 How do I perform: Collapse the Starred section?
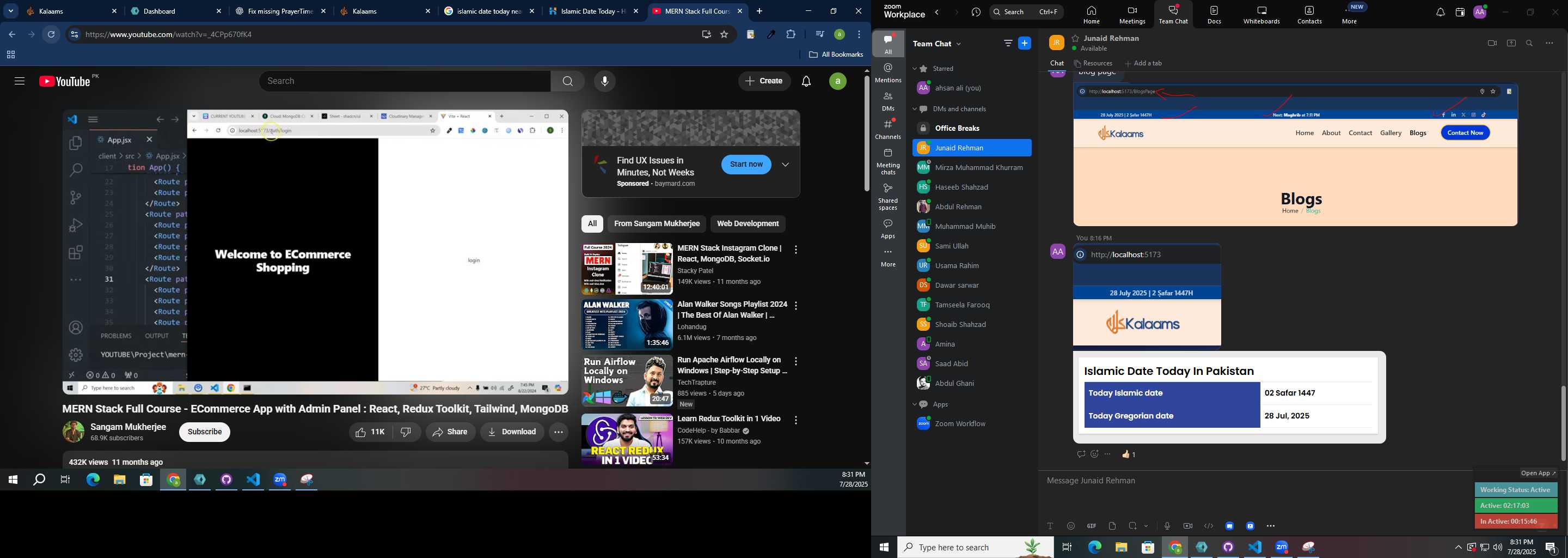(x=915, y=69)
